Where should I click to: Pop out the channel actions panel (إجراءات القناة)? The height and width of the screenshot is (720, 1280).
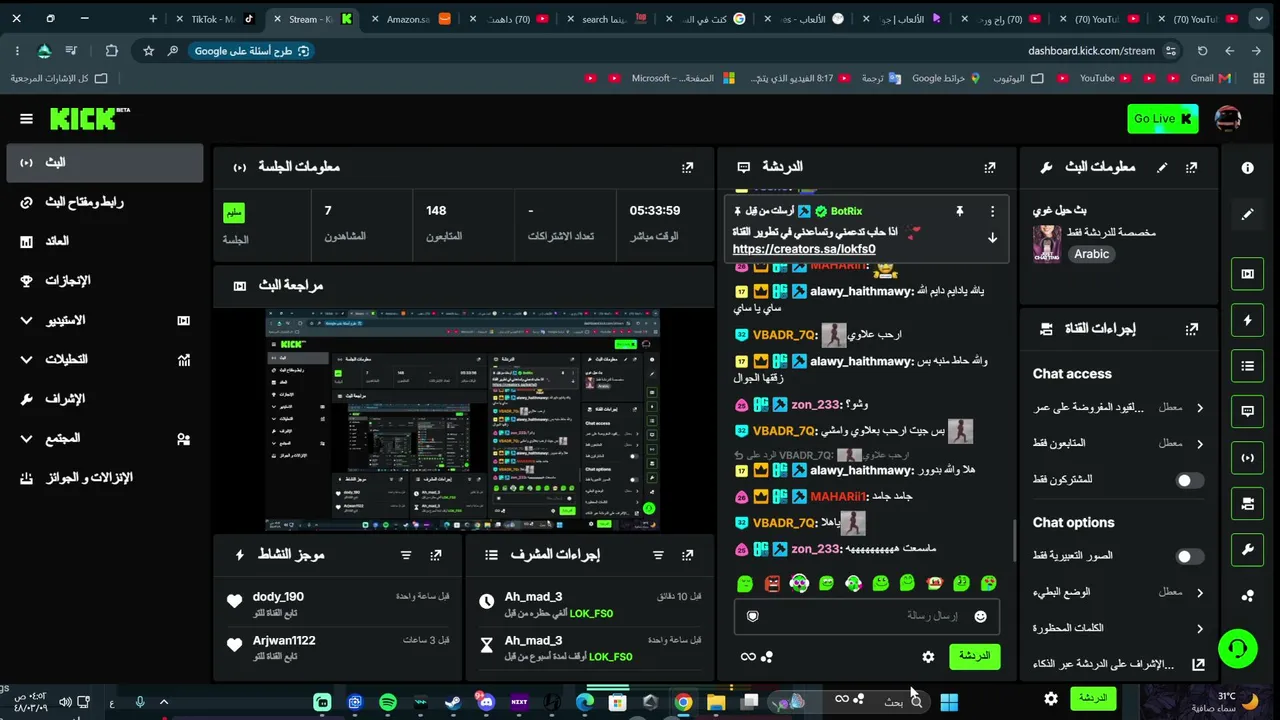point(1191,329)
